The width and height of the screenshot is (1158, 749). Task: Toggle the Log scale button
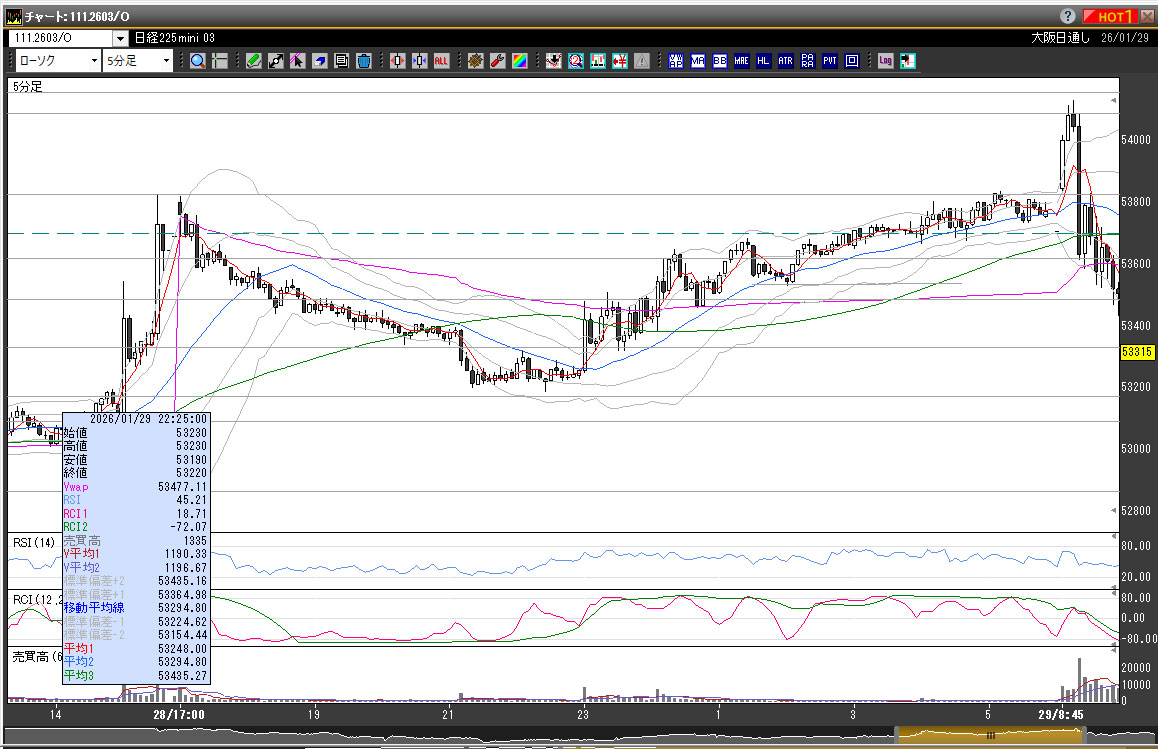pos(885,61)
